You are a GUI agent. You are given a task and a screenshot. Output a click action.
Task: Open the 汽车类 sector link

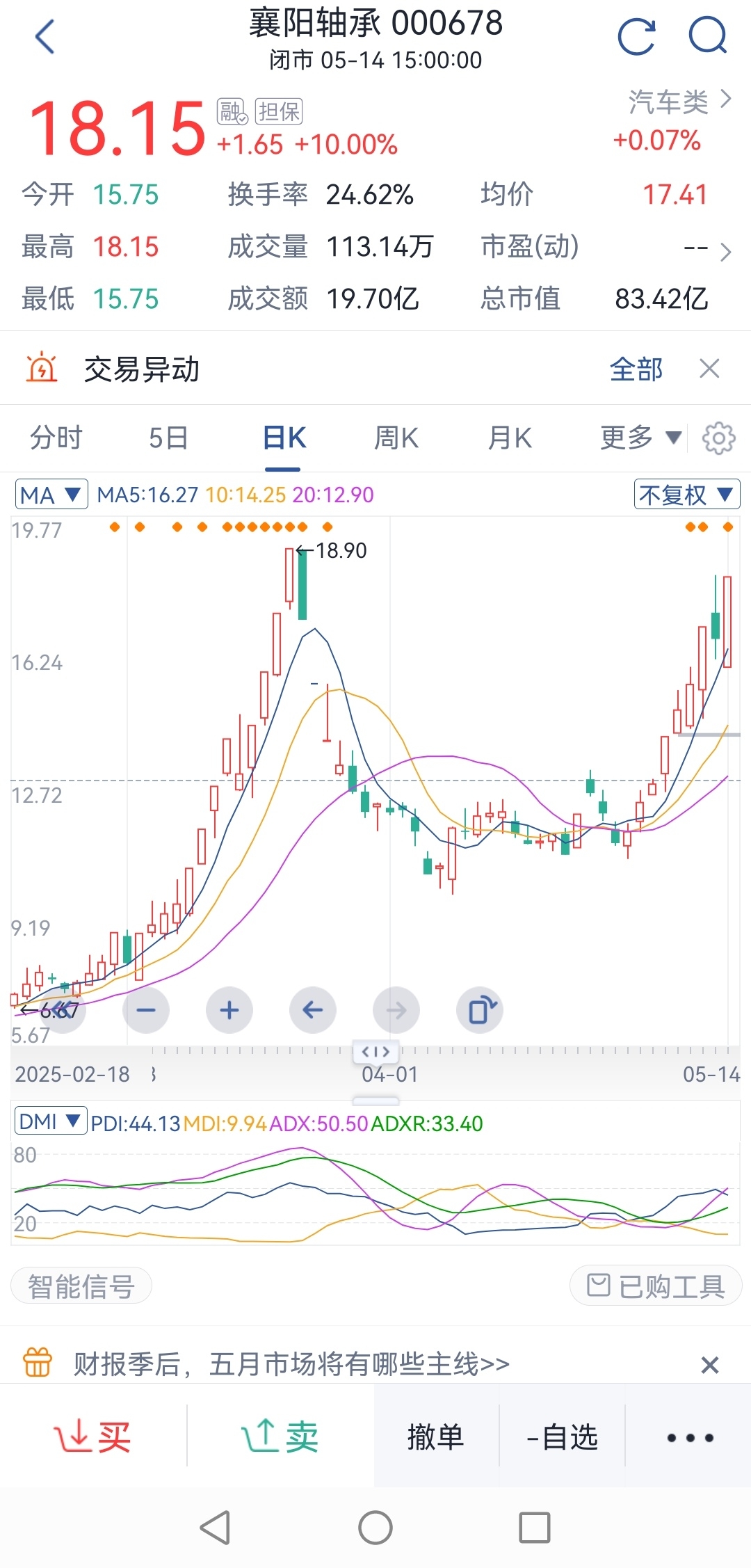pyautogui.click(x=679, y=102)
